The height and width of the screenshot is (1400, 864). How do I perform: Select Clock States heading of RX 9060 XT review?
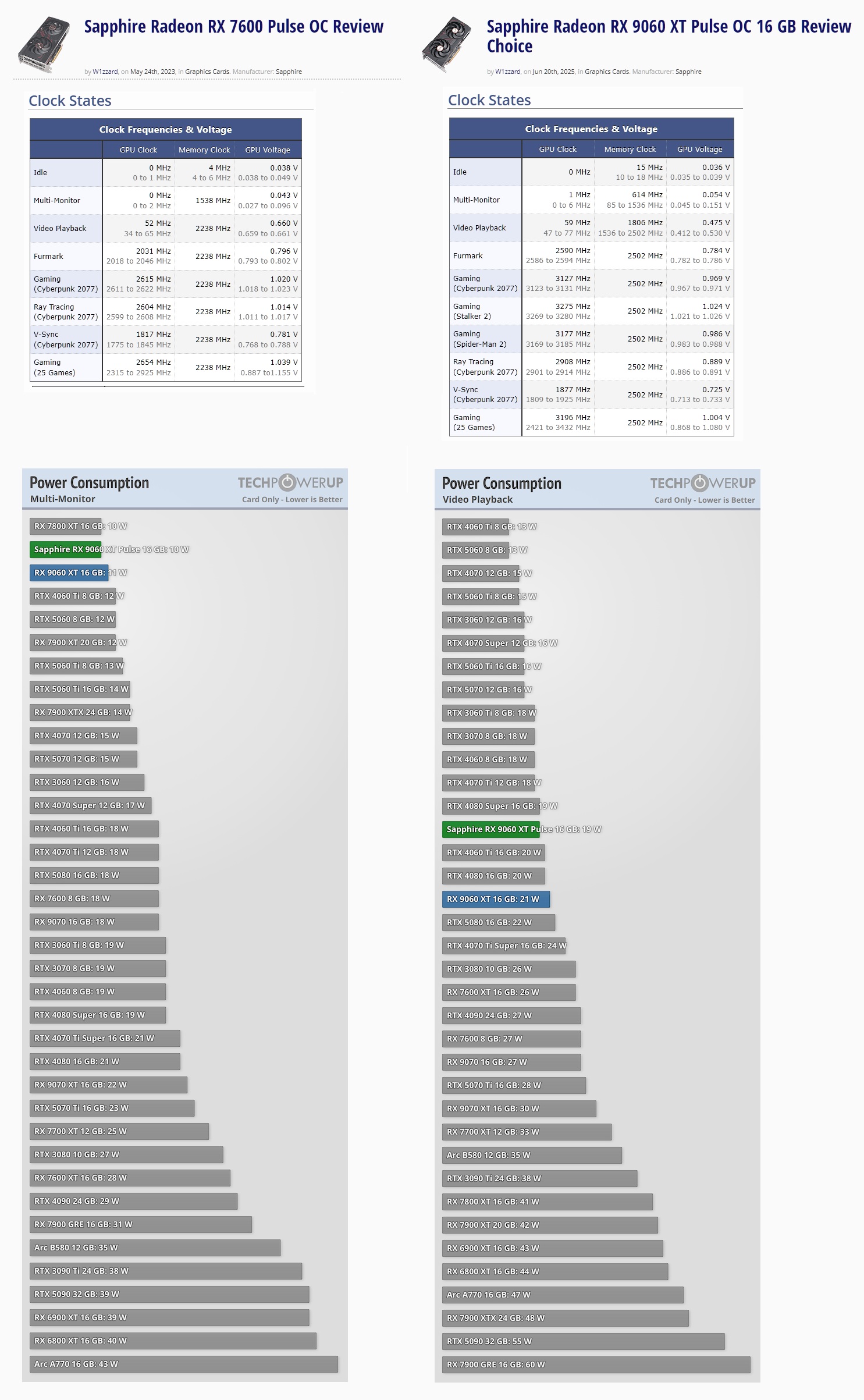click(489, 100)
